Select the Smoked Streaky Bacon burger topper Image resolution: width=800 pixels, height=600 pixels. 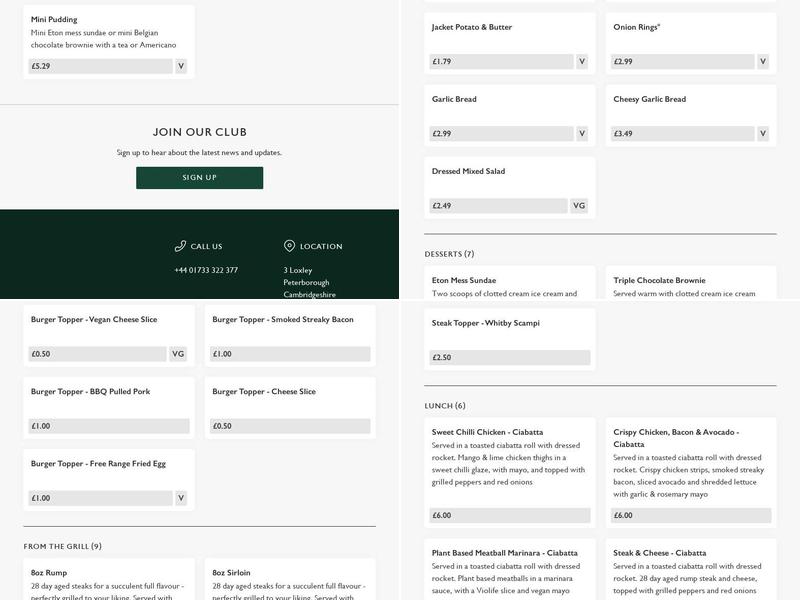pyautogui.click(x=290, y=336)
